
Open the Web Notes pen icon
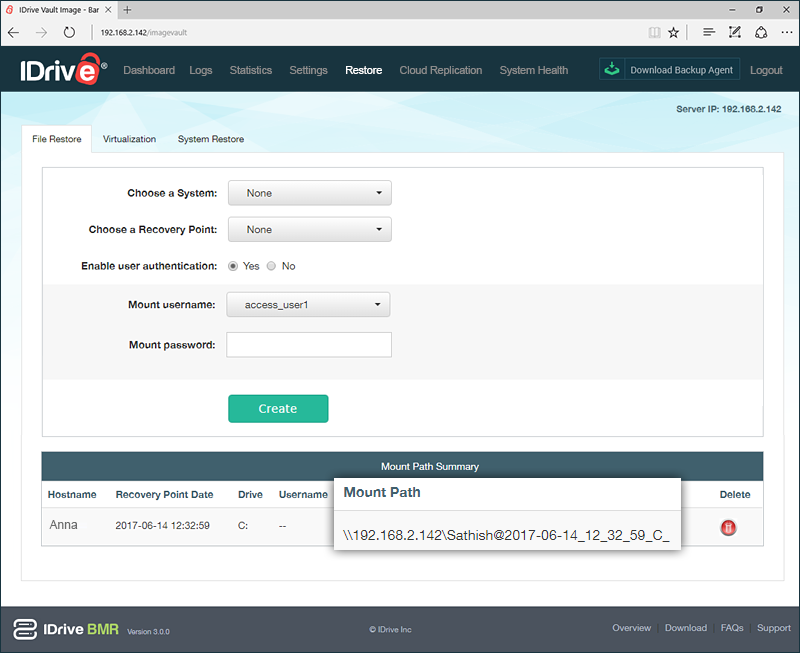(734, 32)
